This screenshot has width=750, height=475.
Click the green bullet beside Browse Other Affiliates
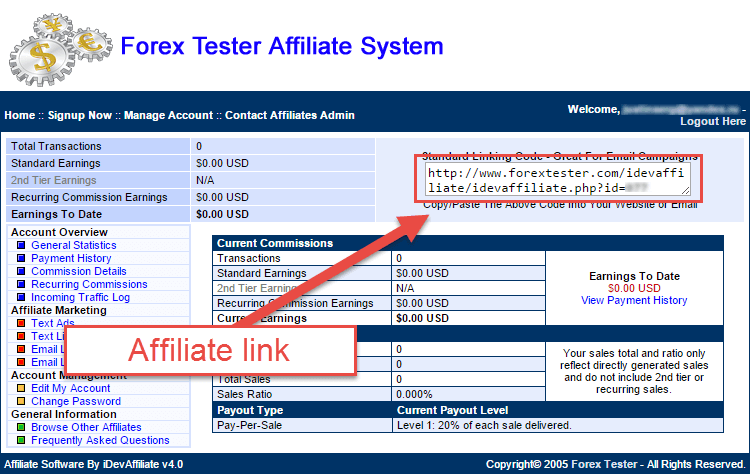pos(21,427)
